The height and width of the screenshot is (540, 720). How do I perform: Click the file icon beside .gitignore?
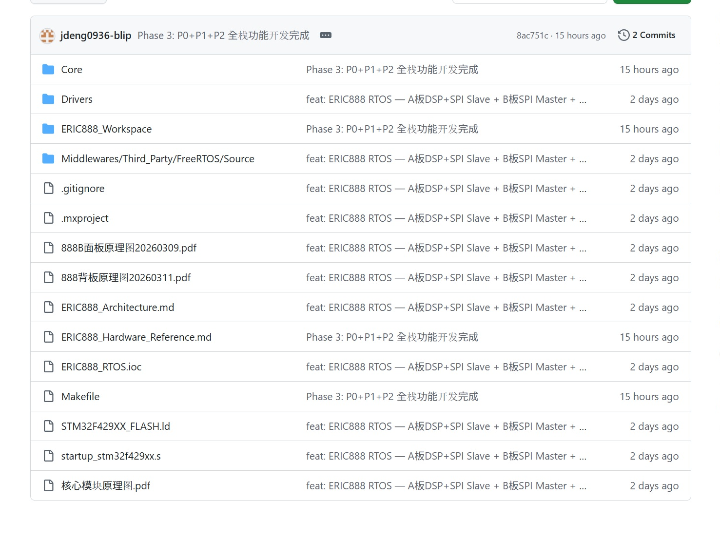[48, 188]
